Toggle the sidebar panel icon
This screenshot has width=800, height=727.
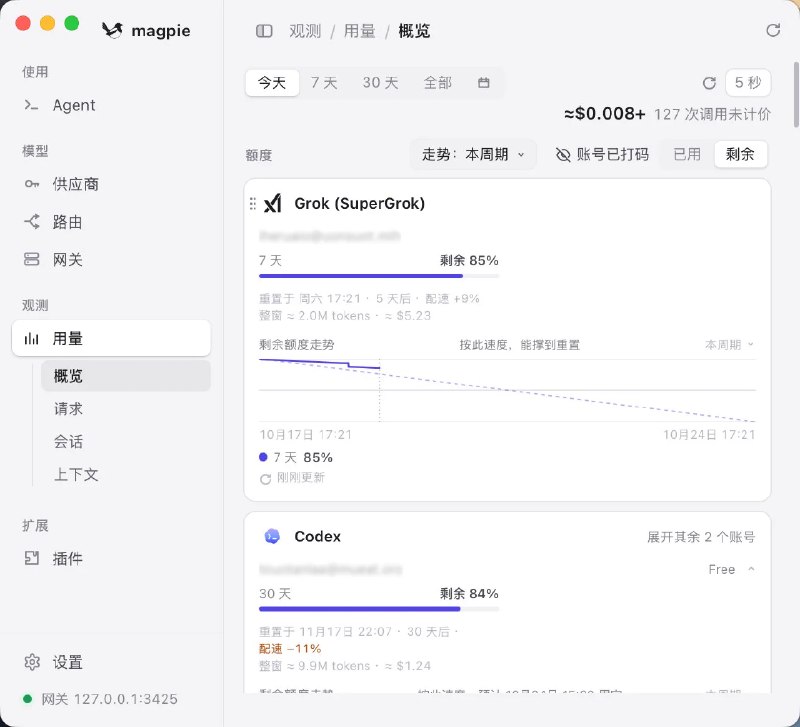pos(264,31)
